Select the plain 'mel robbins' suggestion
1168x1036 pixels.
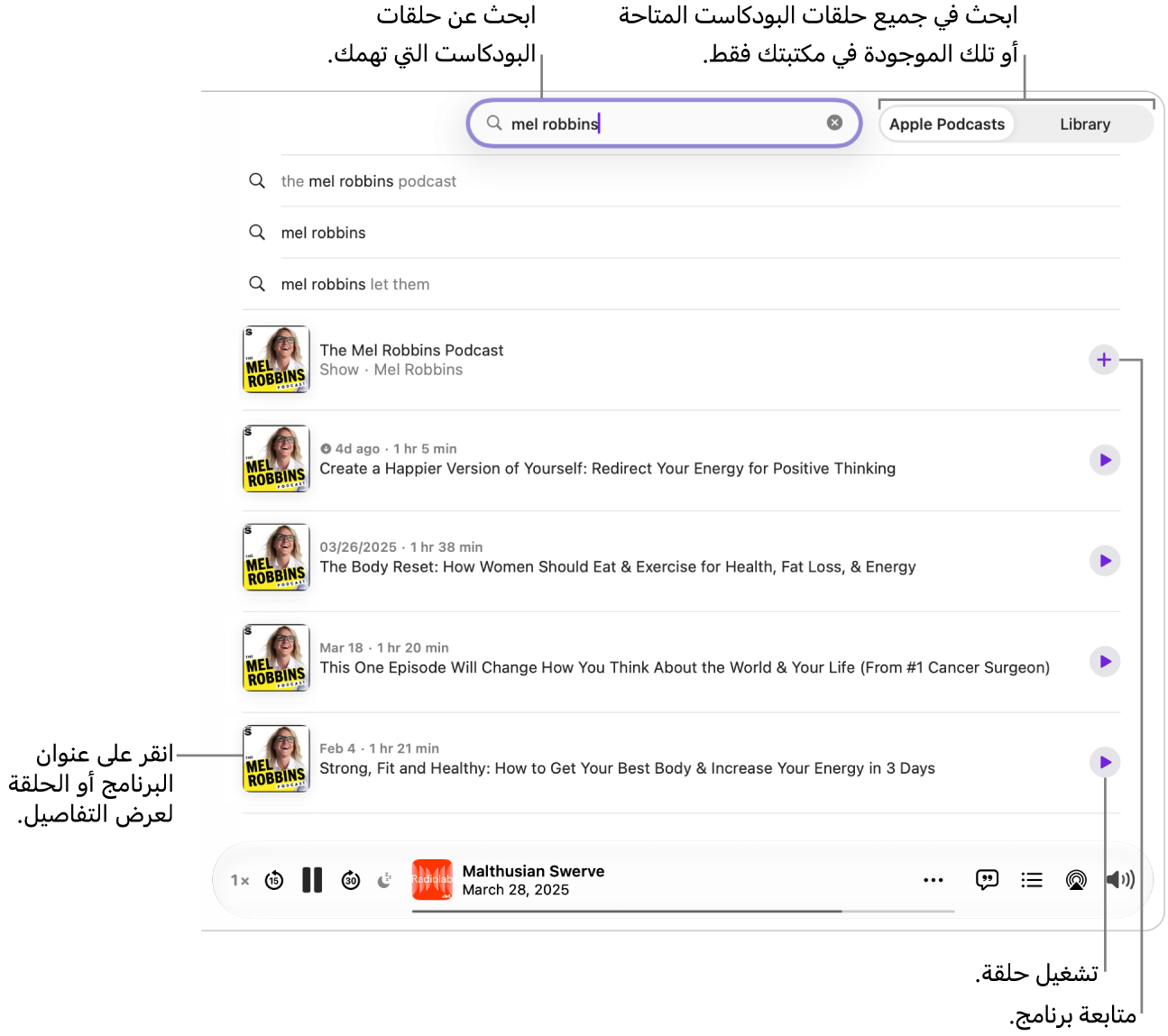click(682, 233)
